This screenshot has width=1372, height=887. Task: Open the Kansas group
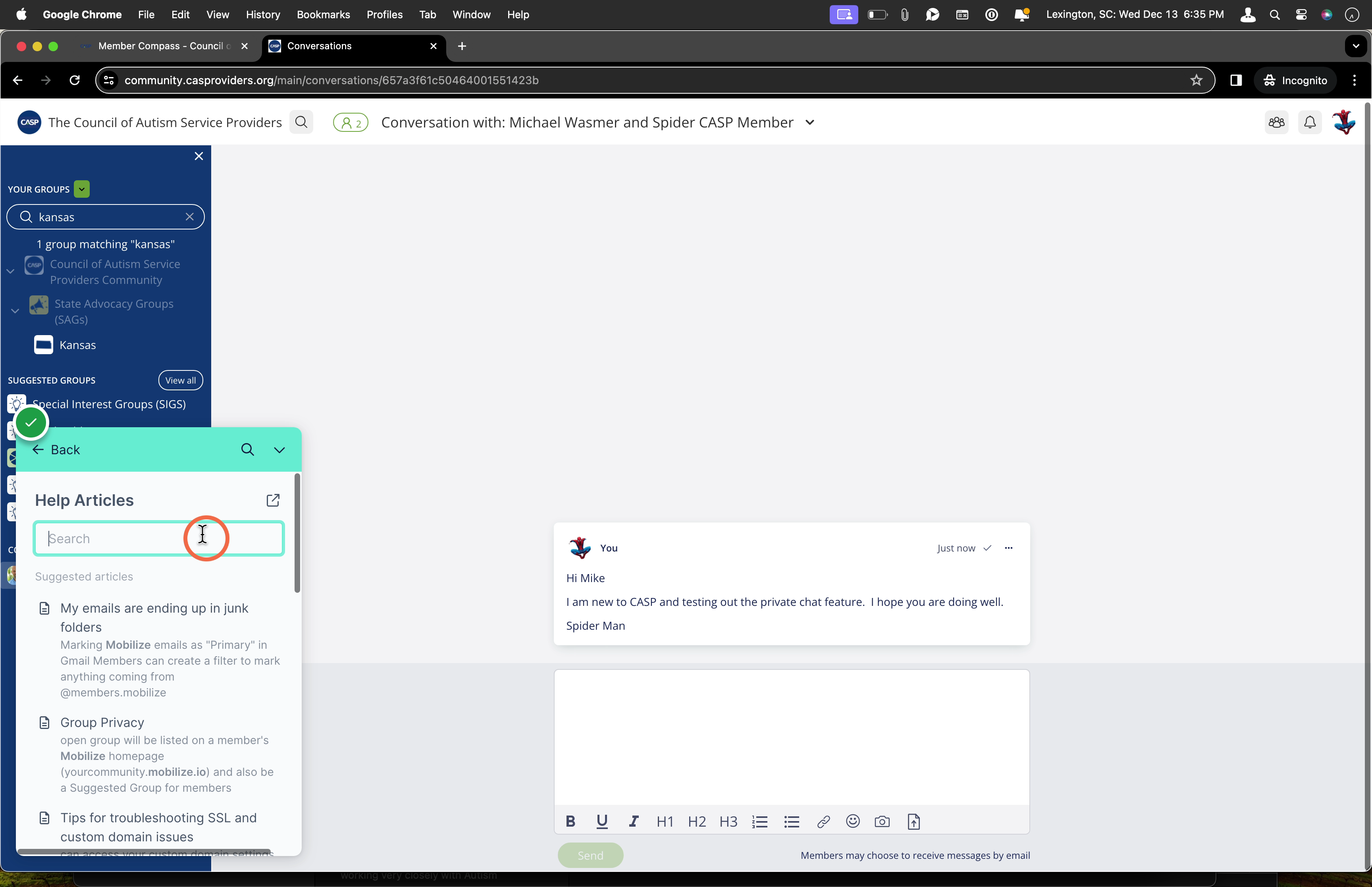pos(78,345)
